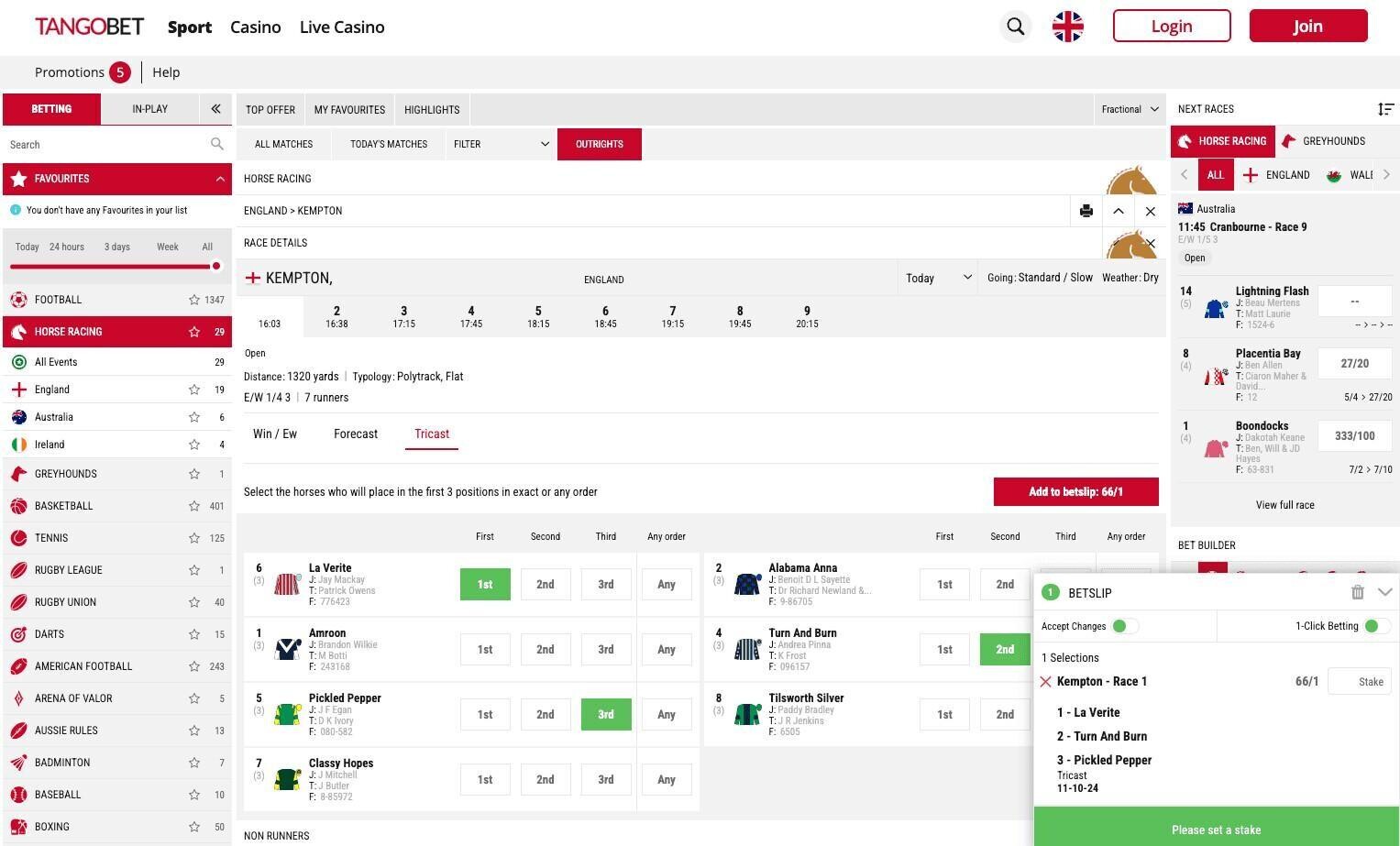Star the Tennis sport row

[194, 538]
